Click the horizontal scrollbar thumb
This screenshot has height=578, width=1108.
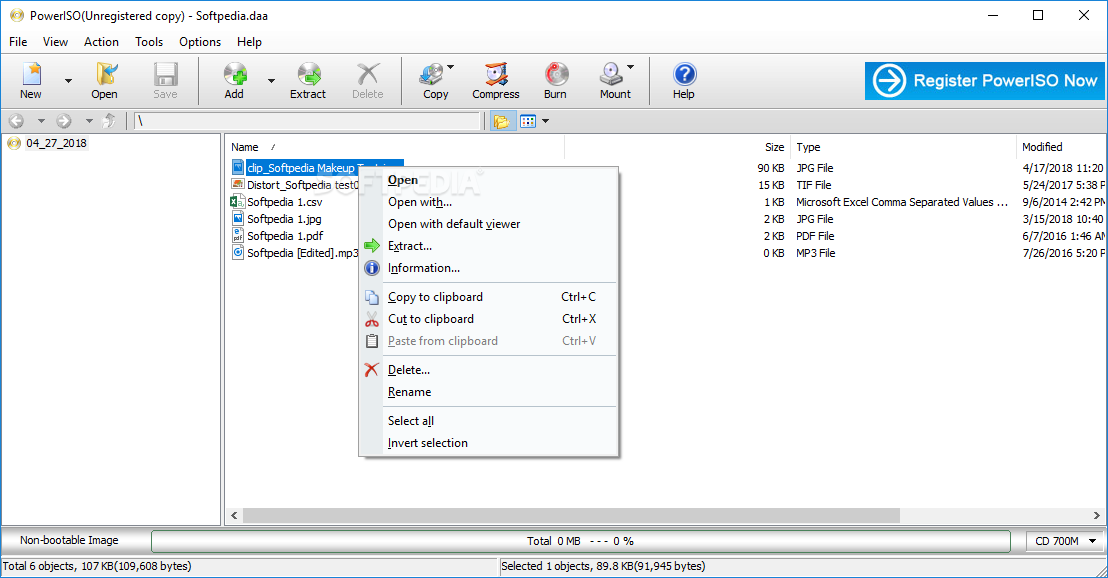(x=571, y=516)
